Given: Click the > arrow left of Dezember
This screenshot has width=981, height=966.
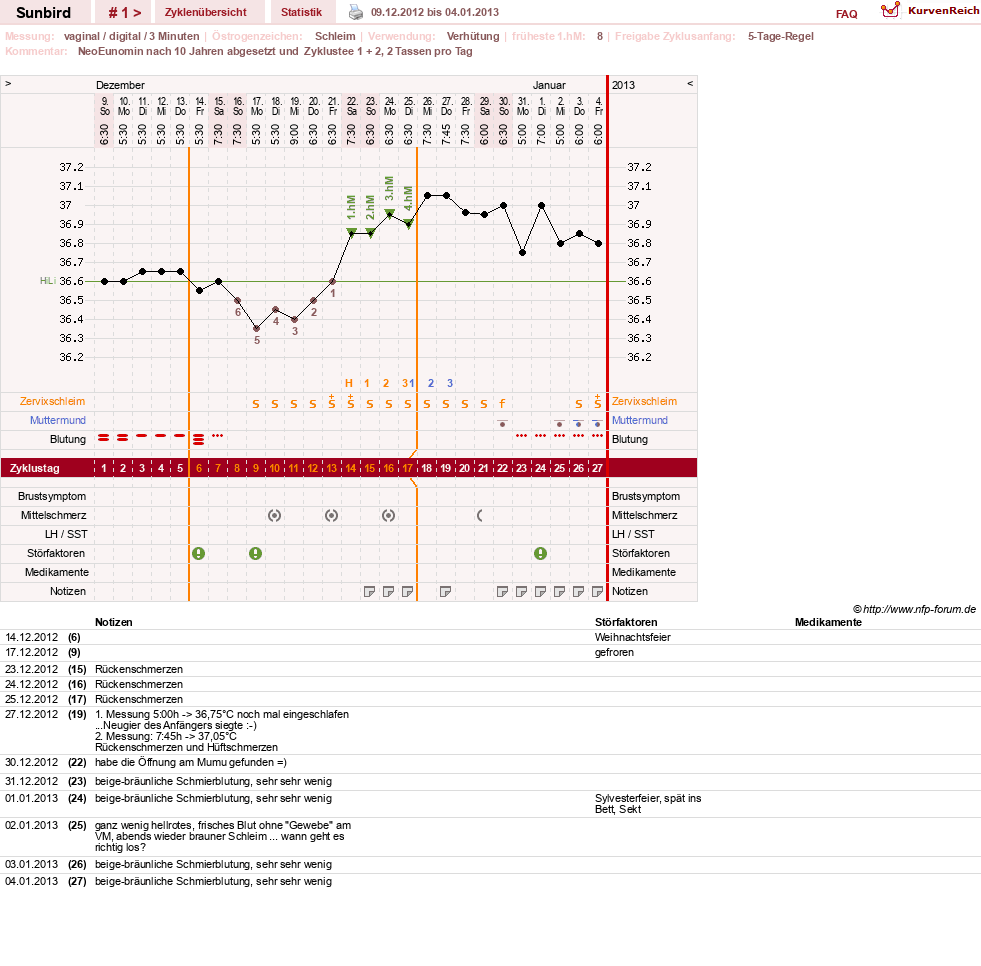Looking at the screenshot, I should click(8, 83).
